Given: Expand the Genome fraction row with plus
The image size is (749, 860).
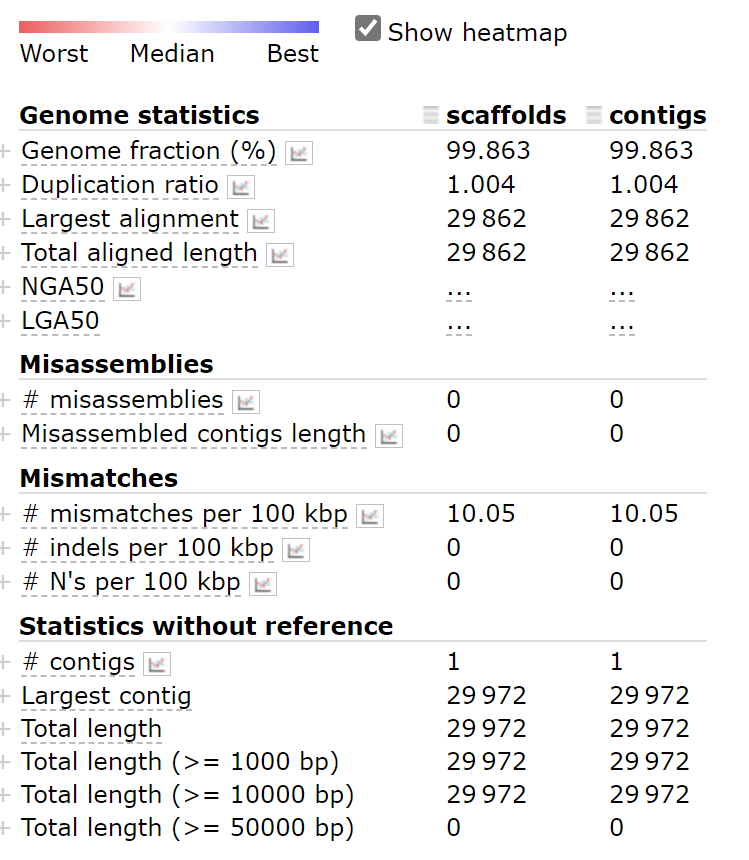Looking at the screenshot, I should [6, 152].
